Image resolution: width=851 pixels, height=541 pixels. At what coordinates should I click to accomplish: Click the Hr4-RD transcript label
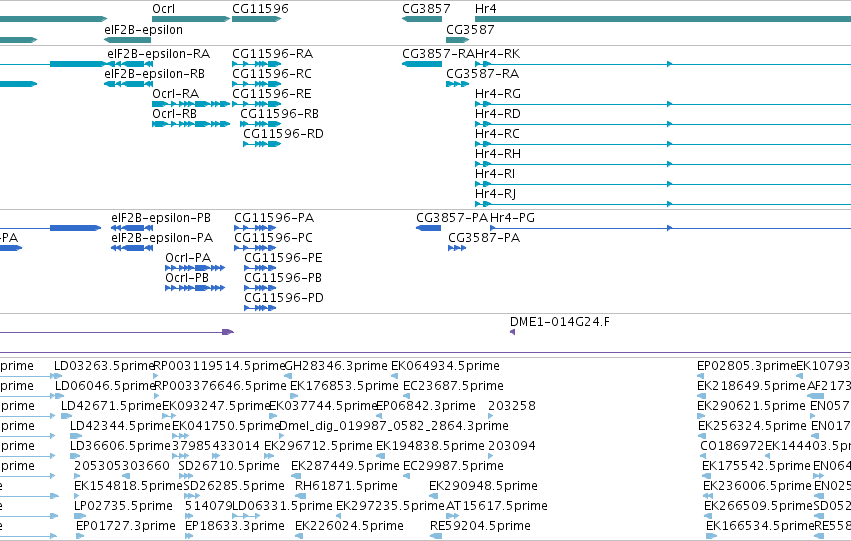498,114
